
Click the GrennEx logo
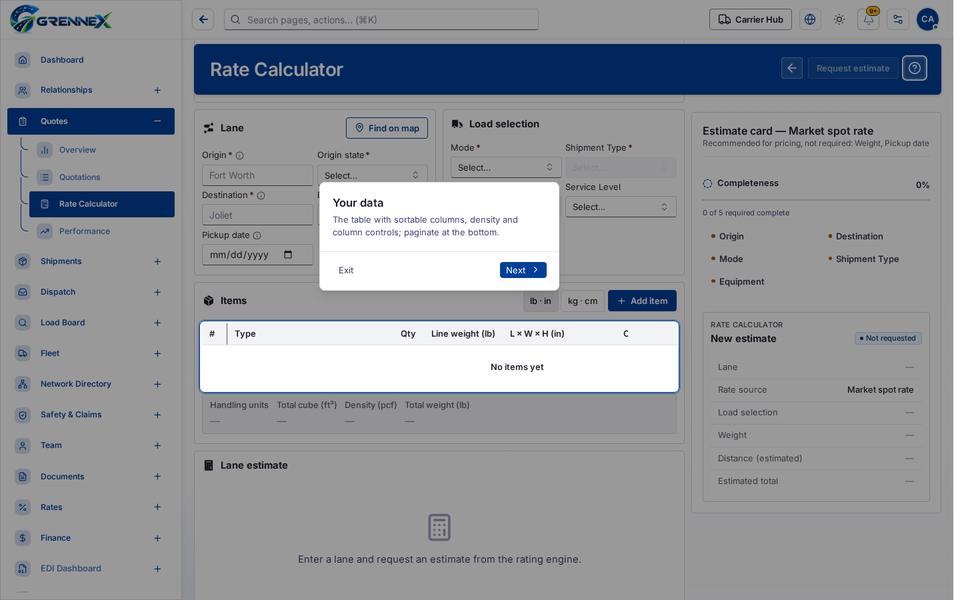[61, 19]
